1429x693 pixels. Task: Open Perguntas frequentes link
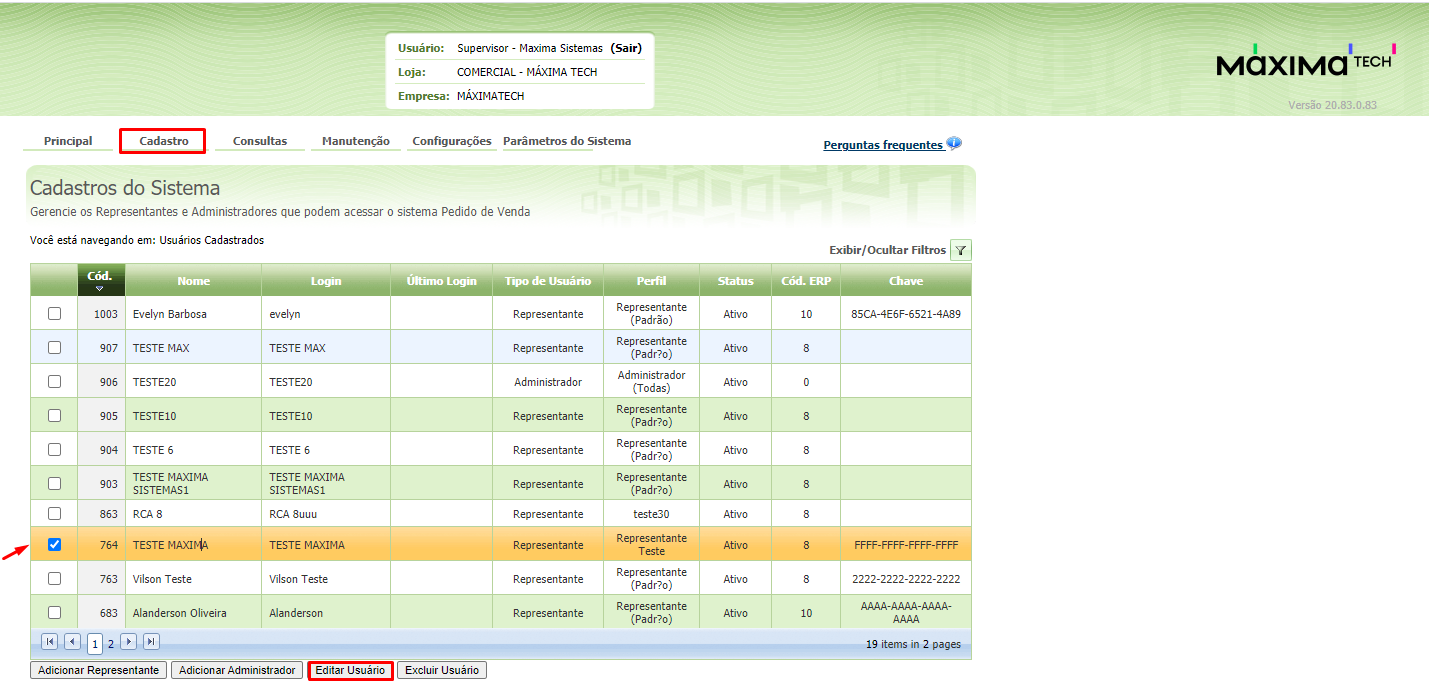(883, 145)
